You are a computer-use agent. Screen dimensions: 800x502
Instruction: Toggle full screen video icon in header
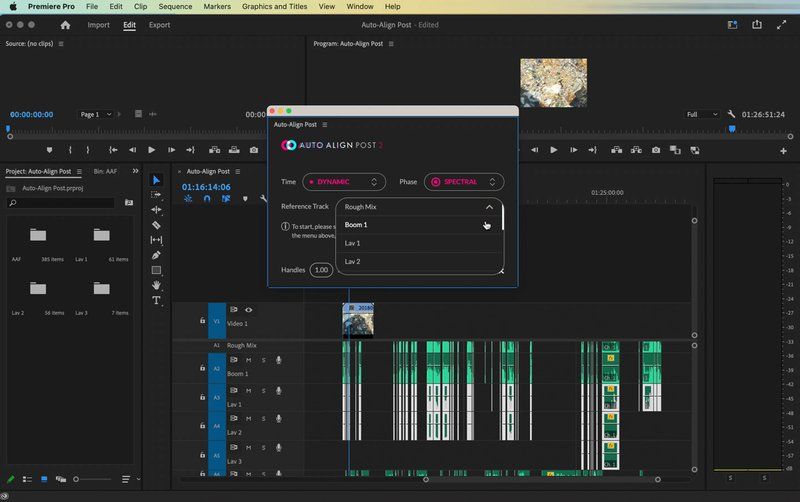coord(781,24)
